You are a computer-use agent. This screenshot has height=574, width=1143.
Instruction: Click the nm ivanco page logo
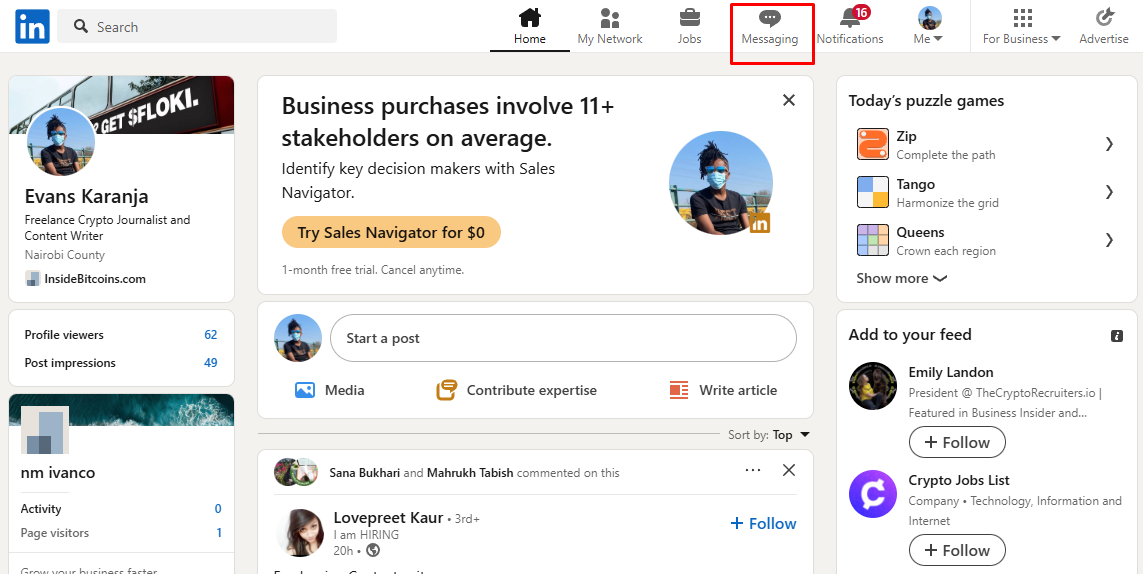click(x=45, y=431)
